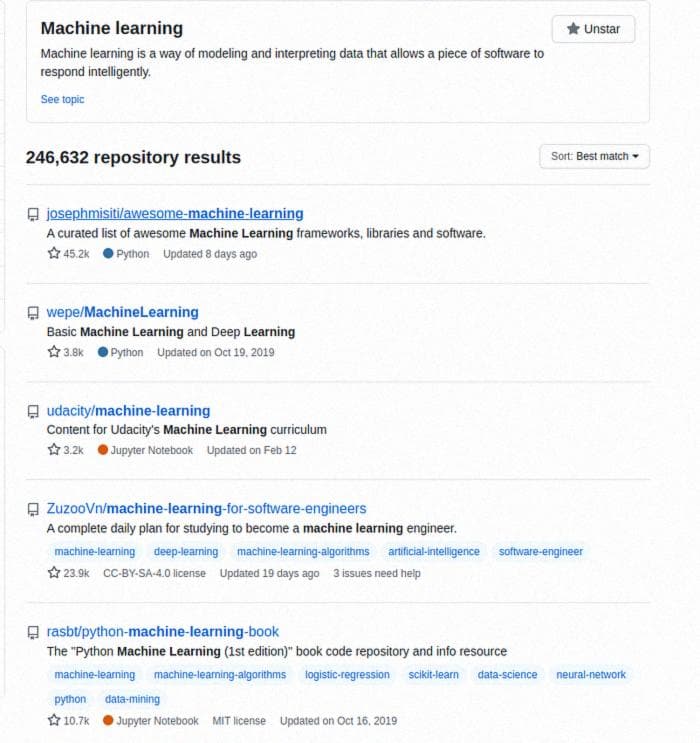Select the deep-learning topic tag
Viewport: 700px width, 743px height.
186,552
